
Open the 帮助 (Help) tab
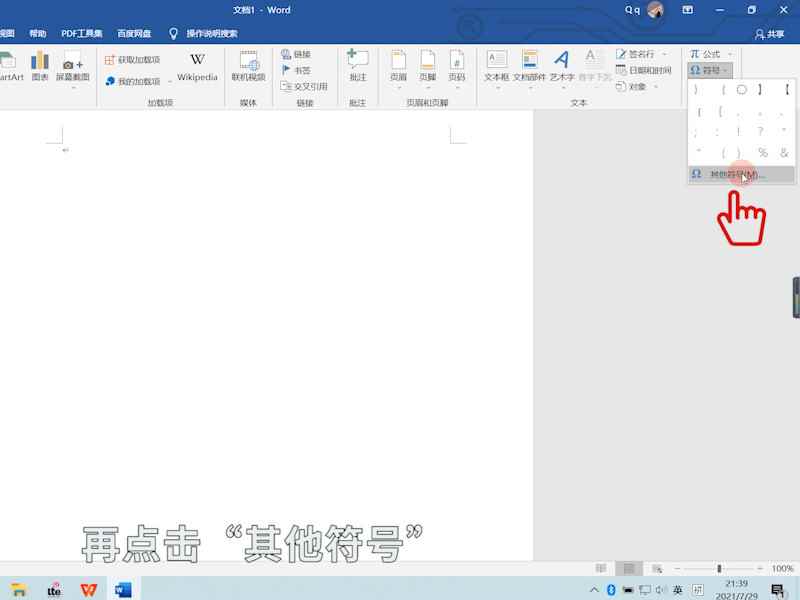[38, 32]
